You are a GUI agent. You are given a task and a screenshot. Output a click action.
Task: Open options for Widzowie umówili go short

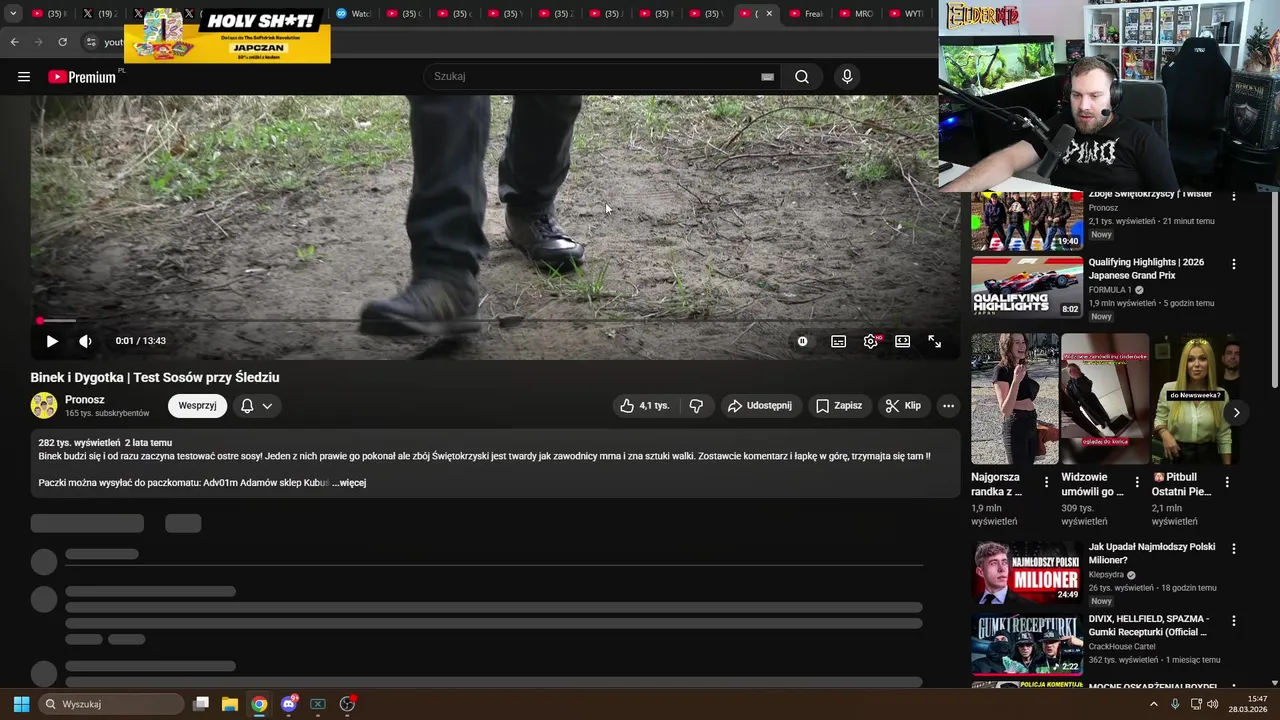[x=1136, y=482]
